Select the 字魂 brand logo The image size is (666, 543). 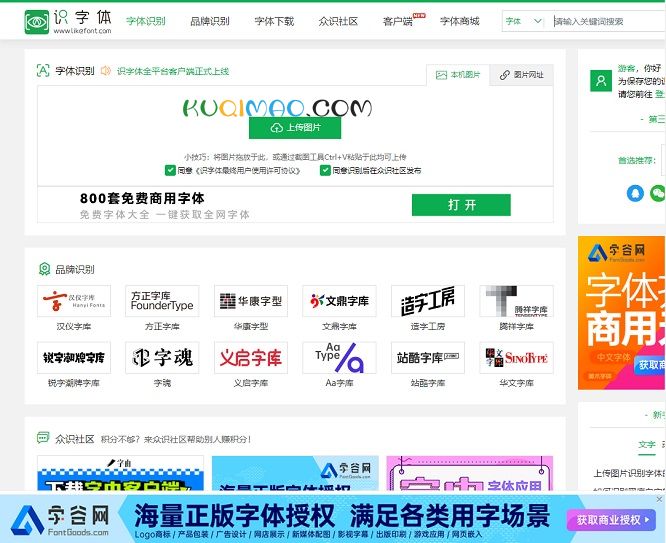162,357
